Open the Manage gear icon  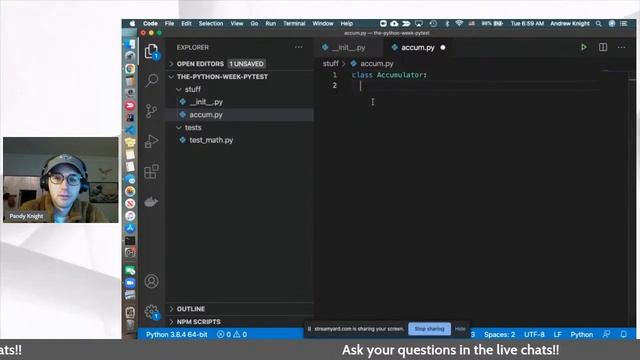click(x=151, y=311)
